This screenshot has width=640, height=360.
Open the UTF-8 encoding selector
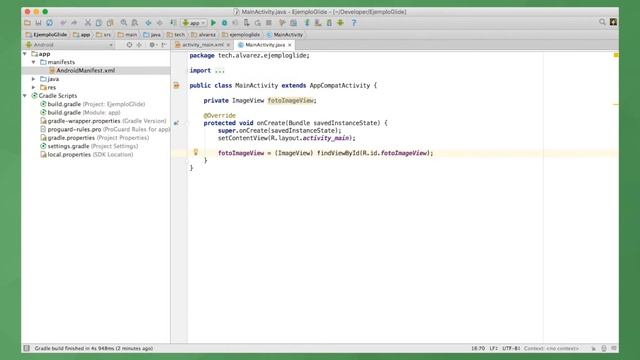(511, 348)
